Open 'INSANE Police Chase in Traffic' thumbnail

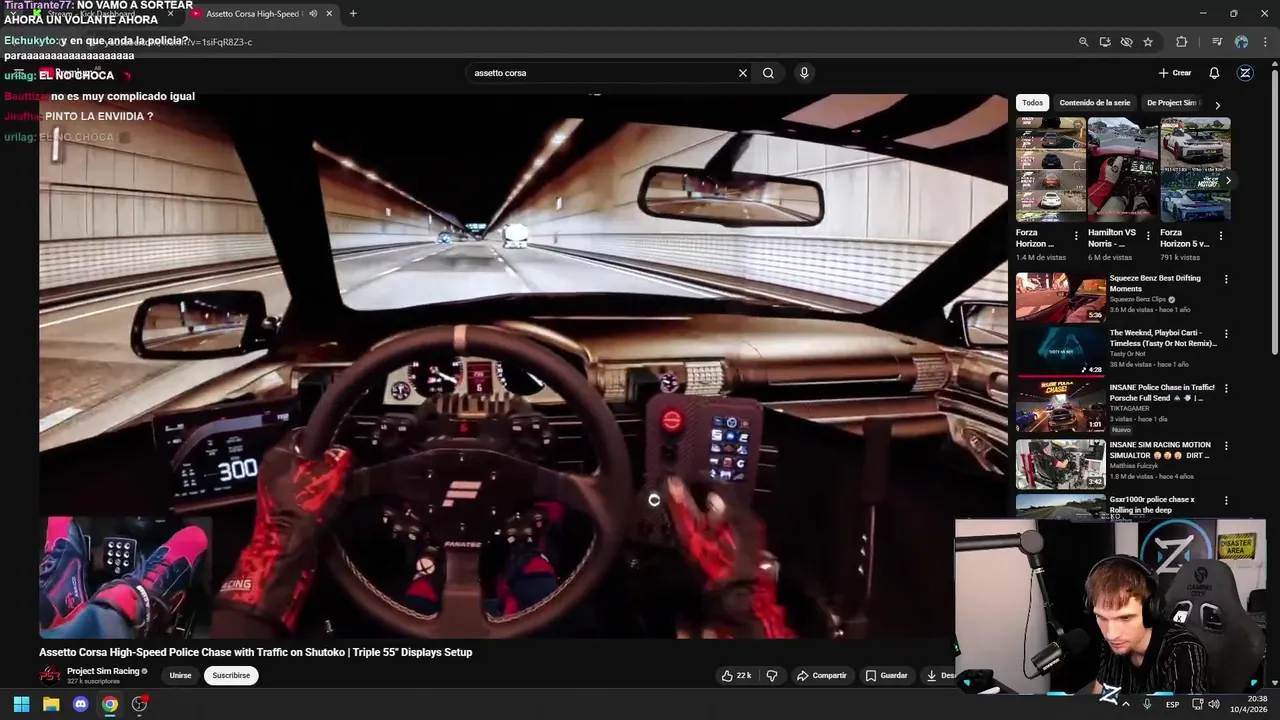point(1060,407)
